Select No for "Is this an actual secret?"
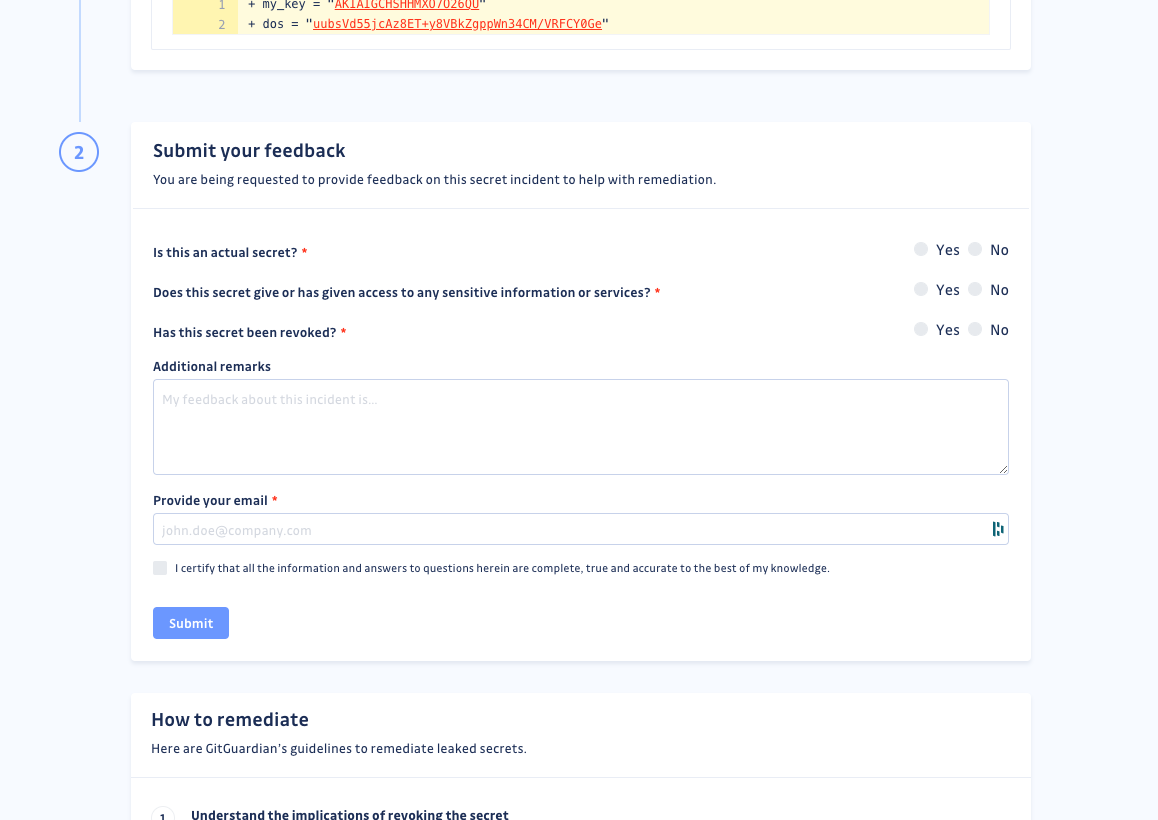 coord(975,250)
